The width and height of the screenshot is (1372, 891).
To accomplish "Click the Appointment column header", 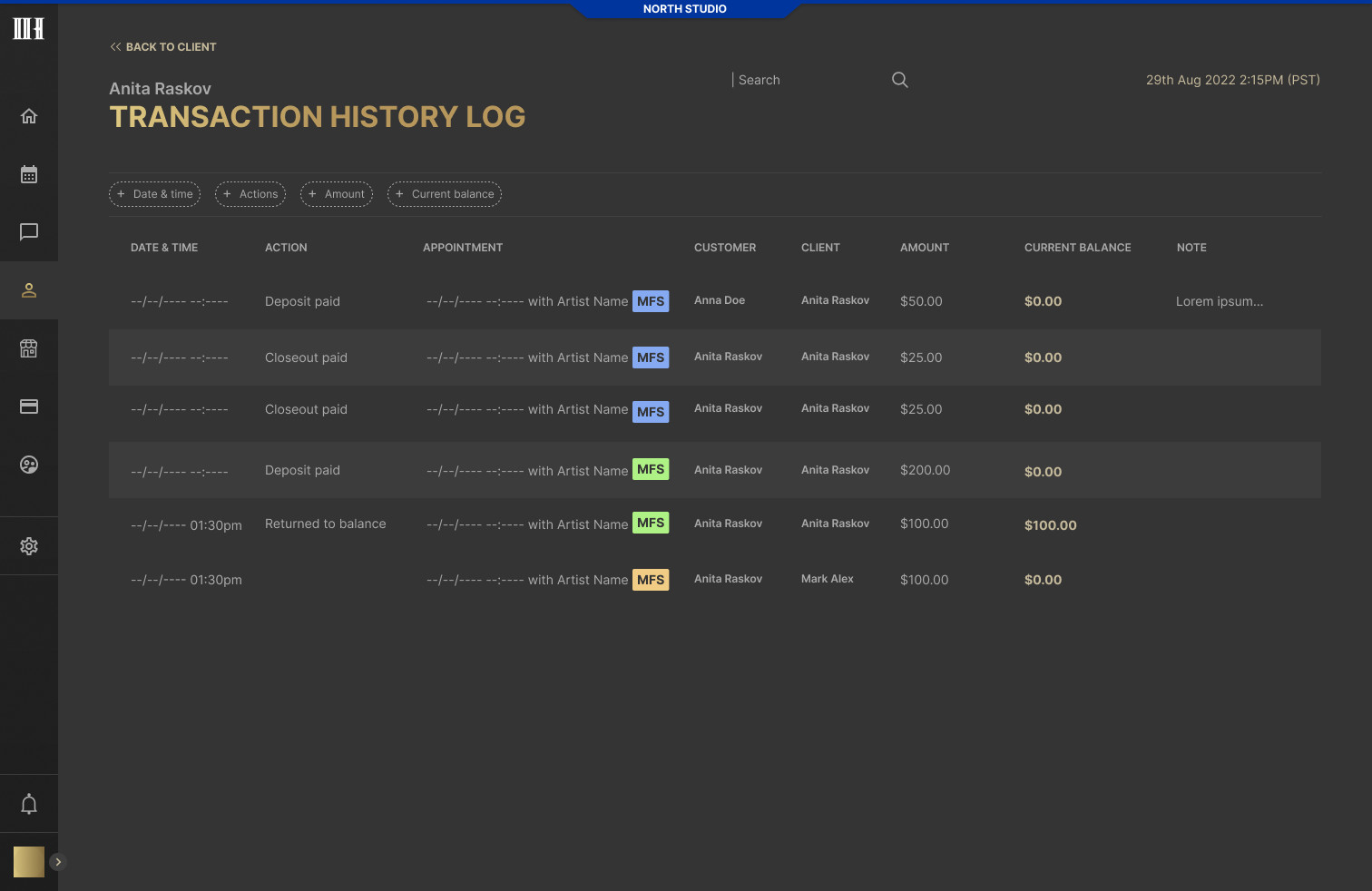I will pos(463,248).
